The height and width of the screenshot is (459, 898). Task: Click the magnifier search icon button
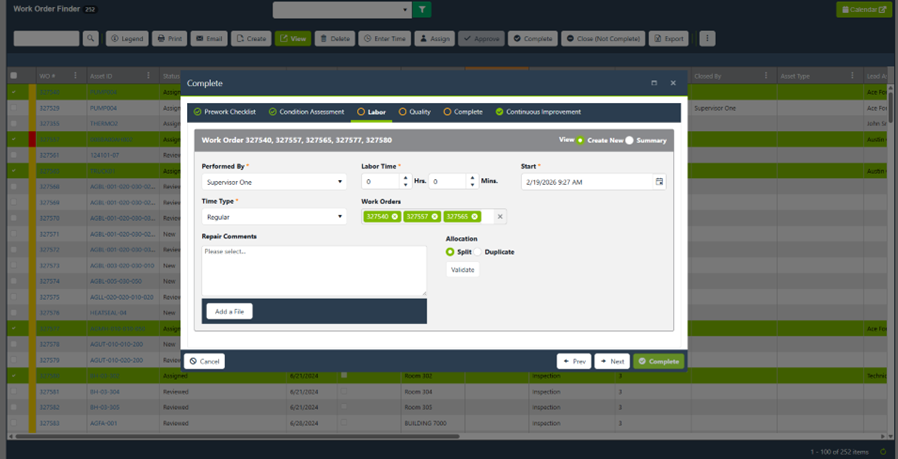91,39
